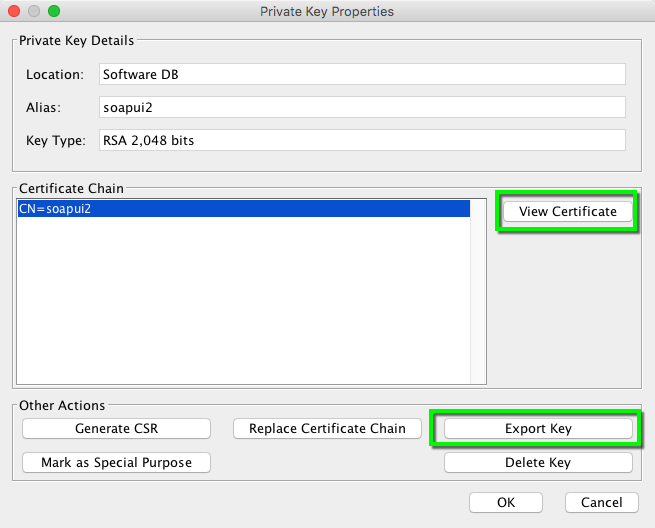Click Generate CSR
655x528 pixels.
coord(116,428)
